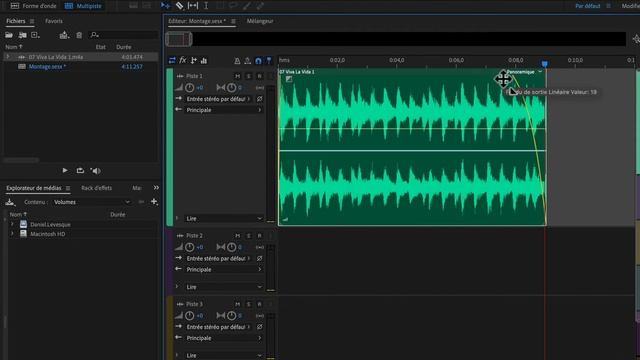This screenshot has width=640, height=360.
Task: Arm Piste 1 for recording with R
Action: click(259, 76)
